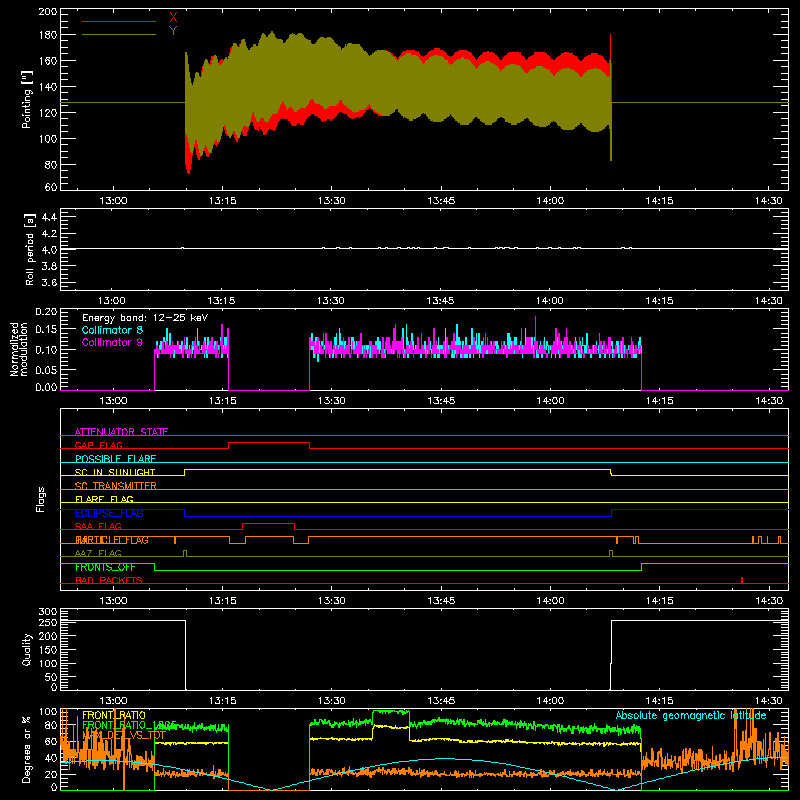
Task: Click the 250 value on Quality axis
Action: (x=48, y=622)
